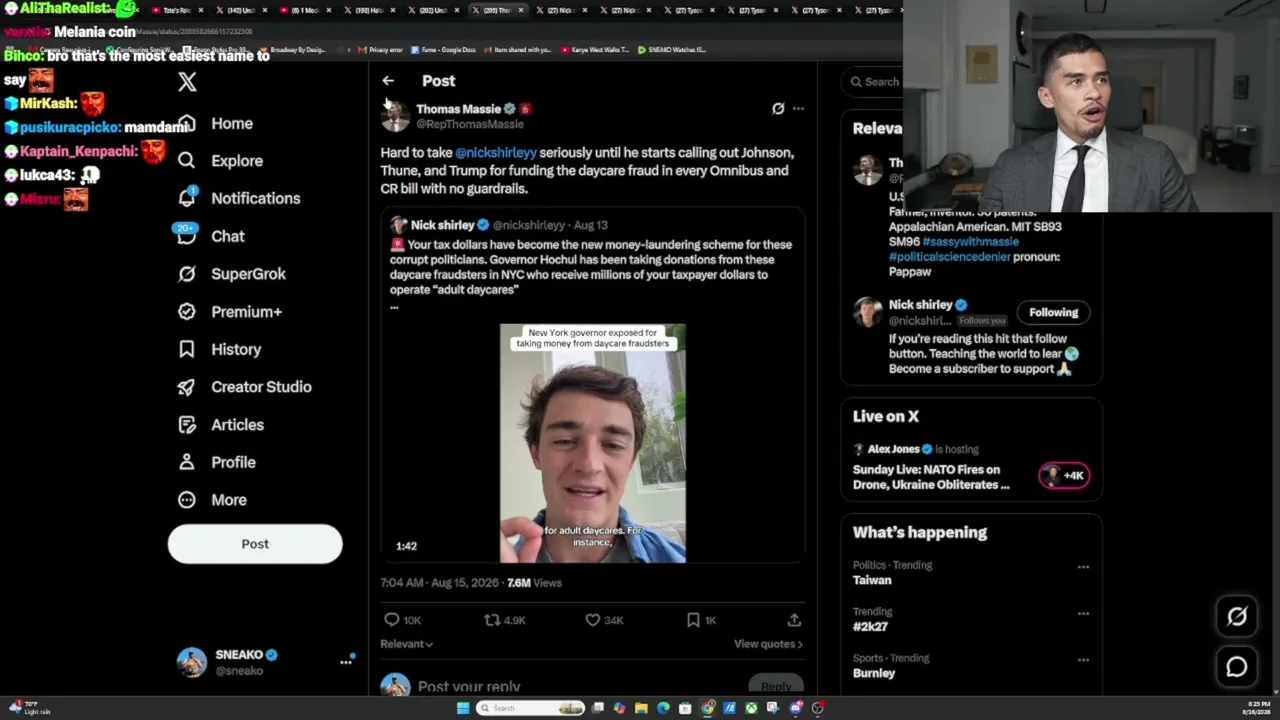Switch to the "(140) Uncl" browser tab

tap(241, 10)
